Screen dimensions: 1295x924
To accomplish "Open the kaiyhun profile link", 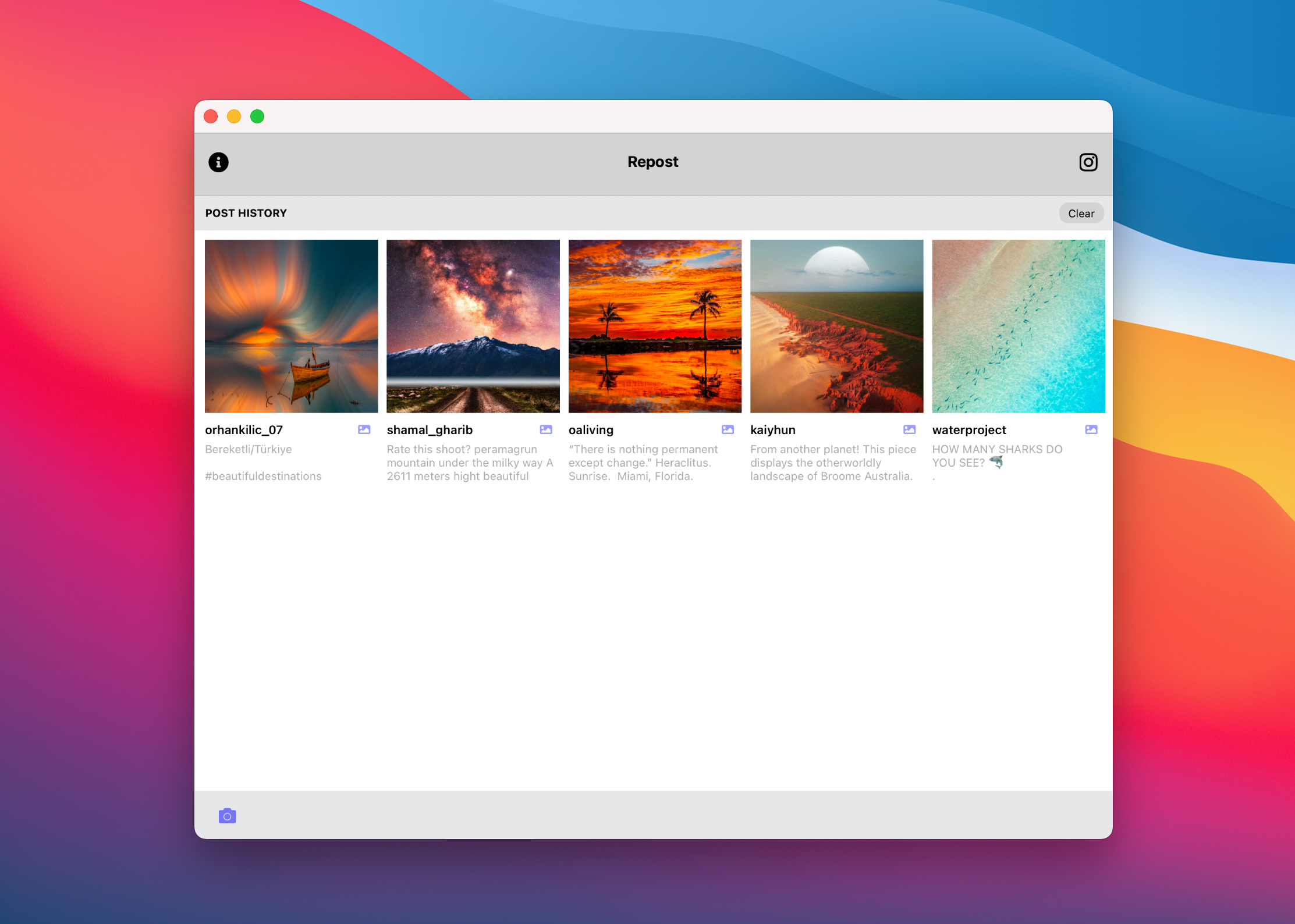I will click(773, 429).
